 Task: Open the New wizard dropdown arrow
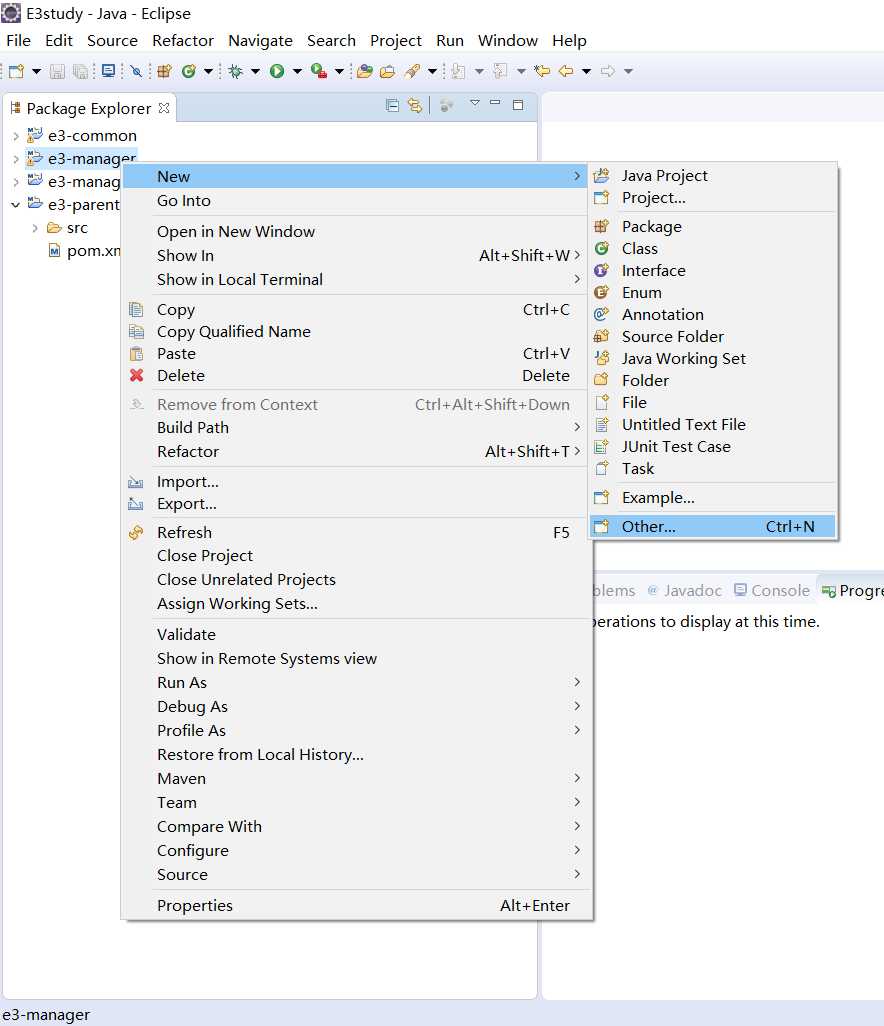coord(36,71)
